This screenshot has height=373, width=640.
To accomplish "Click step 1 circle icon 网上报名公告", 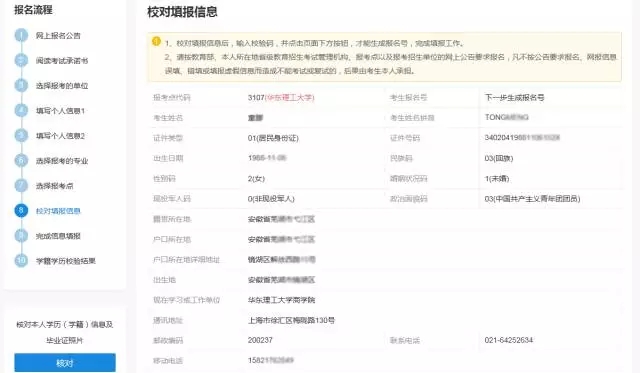I will (x=21, y=36).
